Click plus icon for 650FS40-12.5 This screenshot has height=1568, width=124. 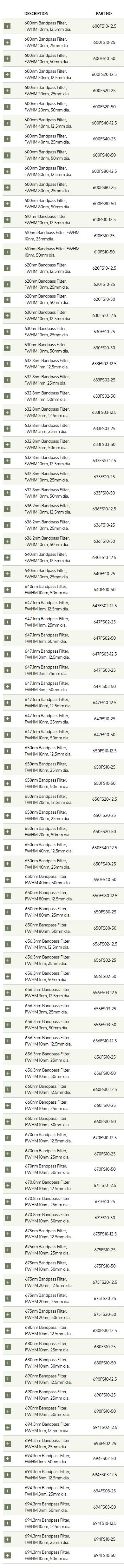tap(7, 847)
